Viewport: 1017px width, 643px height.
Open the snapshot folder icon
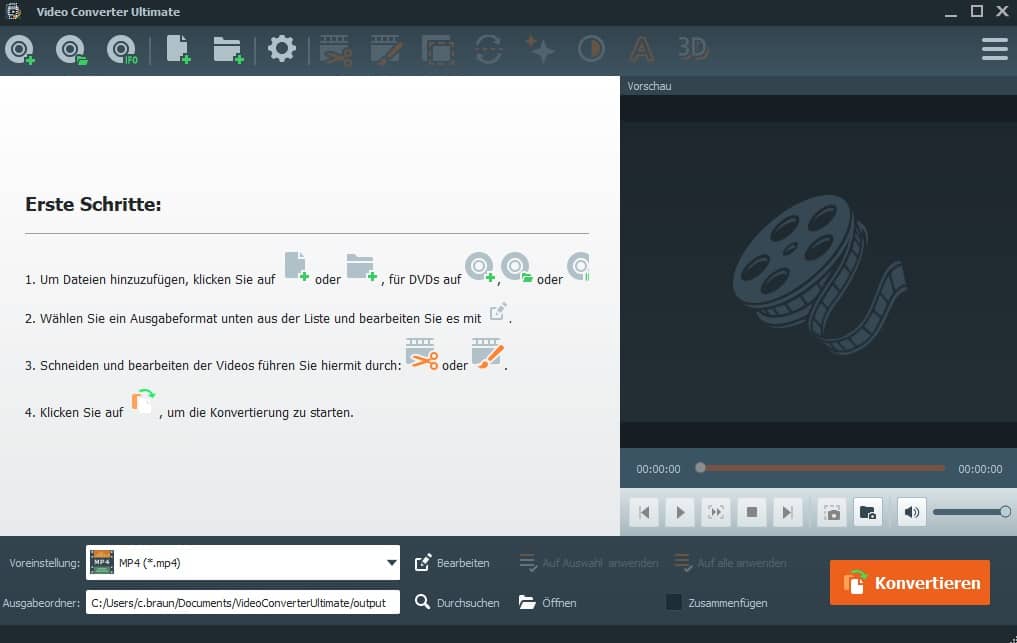coord(868,512)
